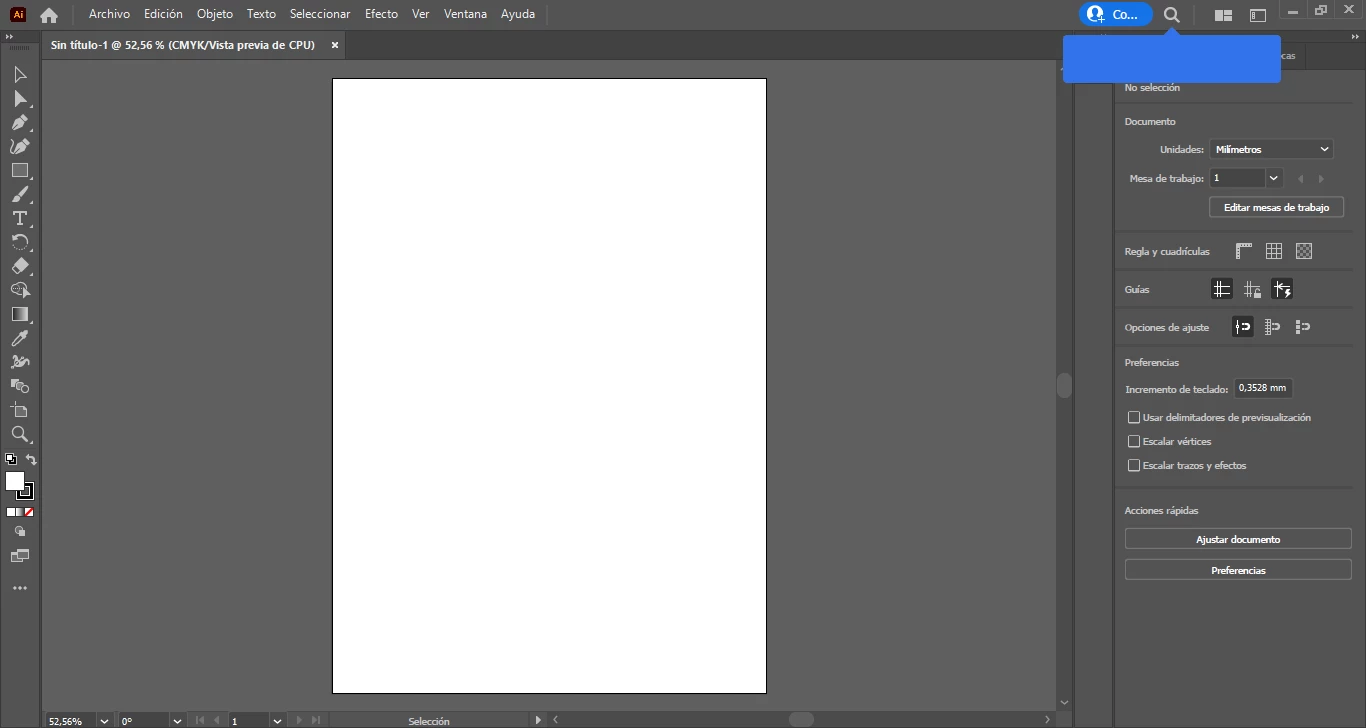Select the Paintbrush tool

click(20, 195)
